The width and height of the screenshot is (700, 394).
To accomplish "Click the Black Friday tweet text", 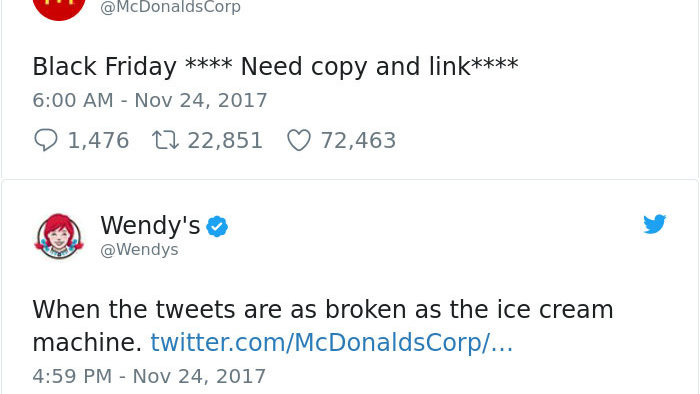I will [275, 67].
